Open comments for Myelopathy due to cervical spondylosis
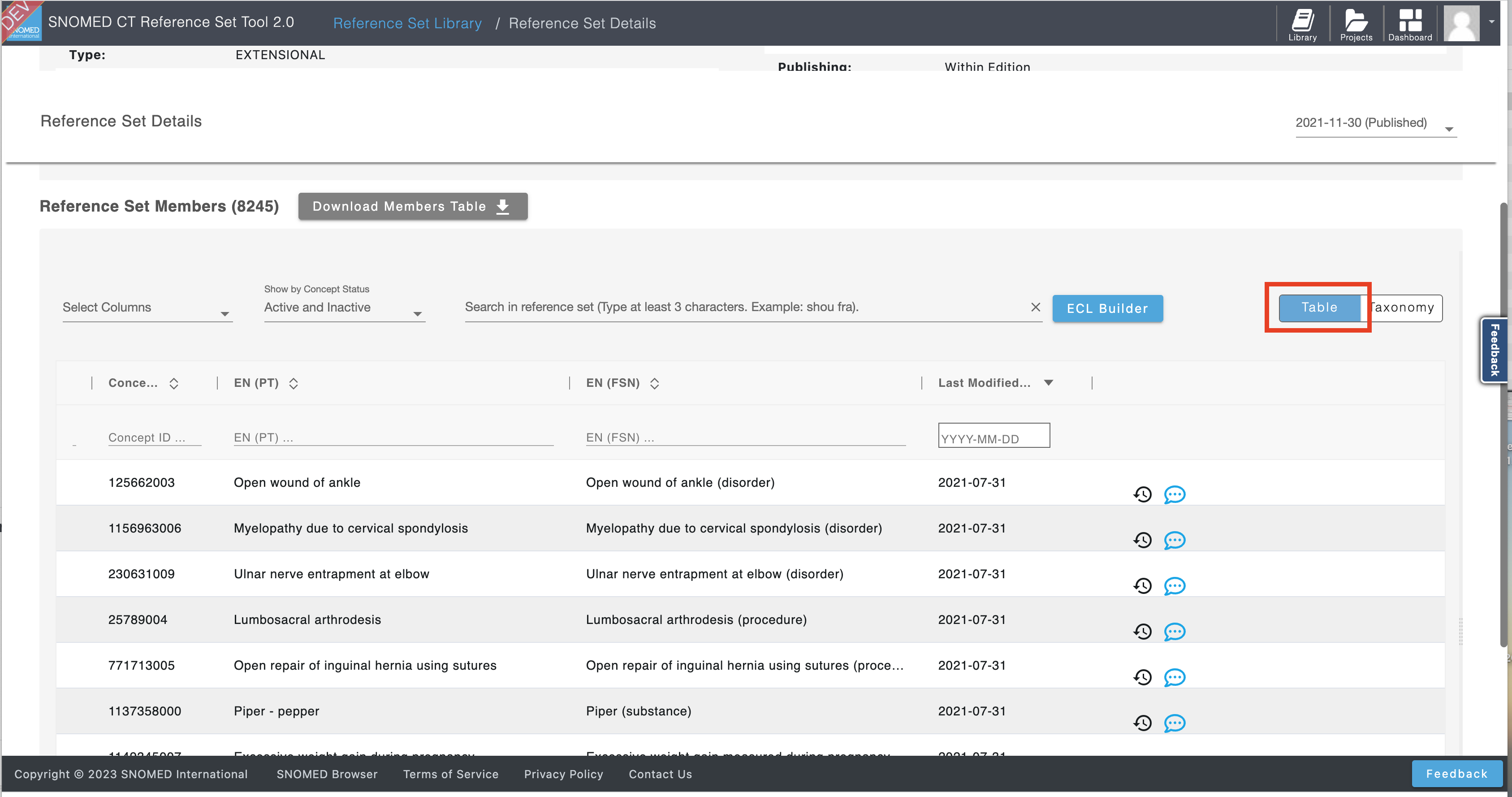The image size is (1512, 797). 1175,540
